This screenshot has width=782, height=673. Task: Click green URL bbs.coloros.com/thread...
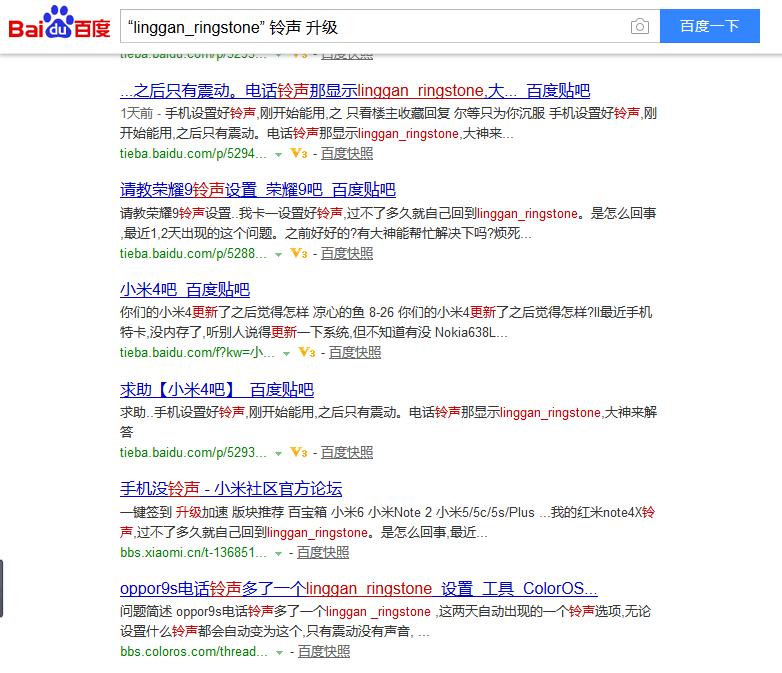[194, 652]
